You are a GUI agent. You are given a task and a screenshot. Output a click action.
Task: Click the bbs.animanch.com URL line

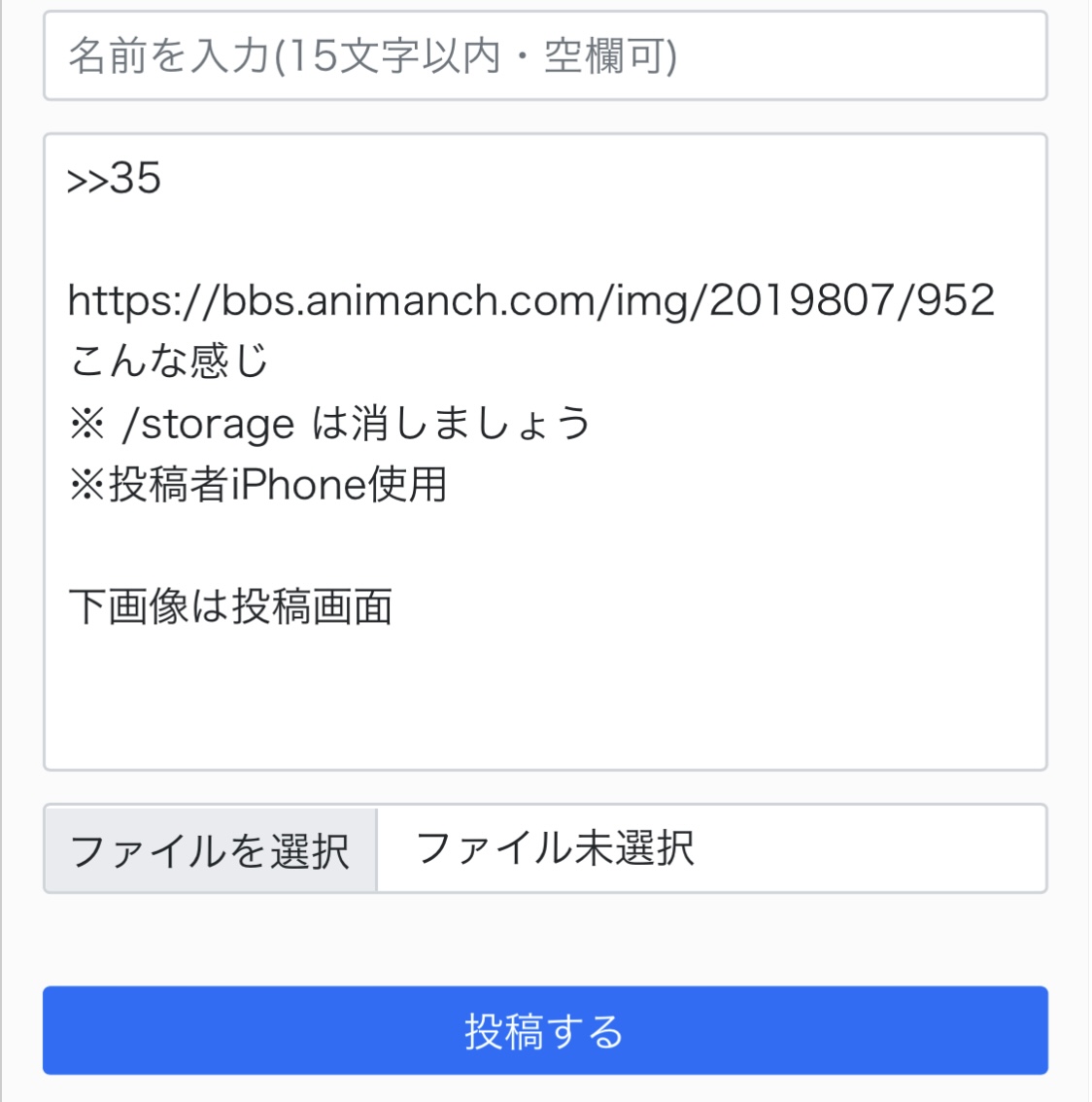pos(530,300)
